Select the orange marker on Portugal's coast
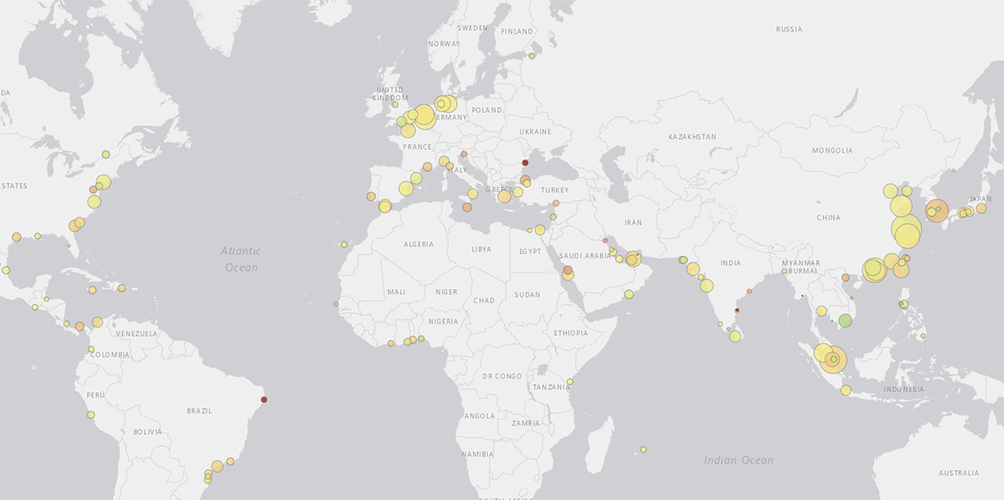 tap(371, 196)
